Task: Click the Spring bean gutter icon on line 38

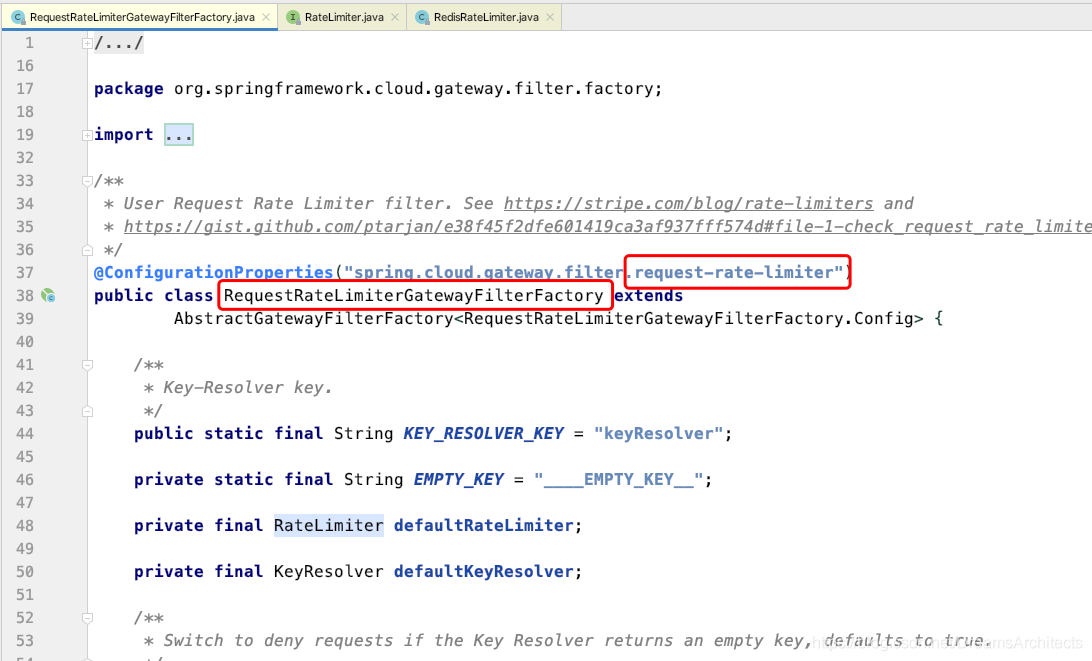Action: [47, 295]
